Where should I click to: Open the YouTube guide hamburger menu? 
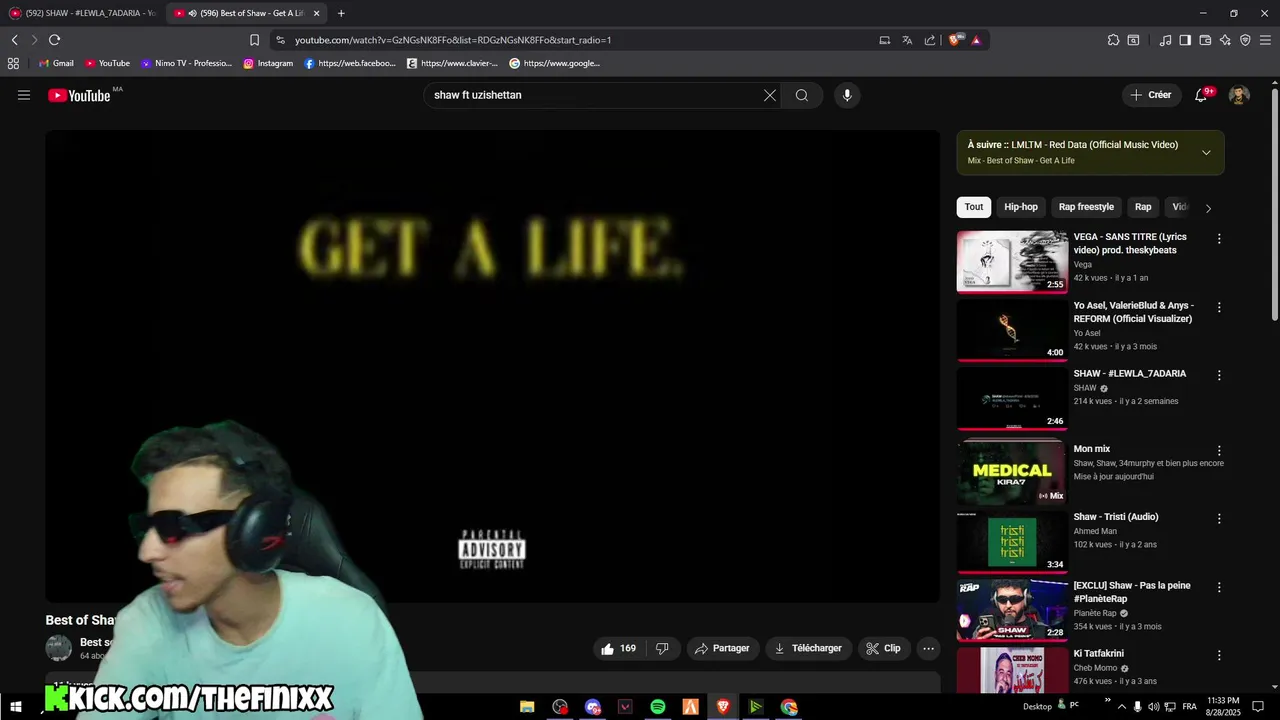pos(24,95)
